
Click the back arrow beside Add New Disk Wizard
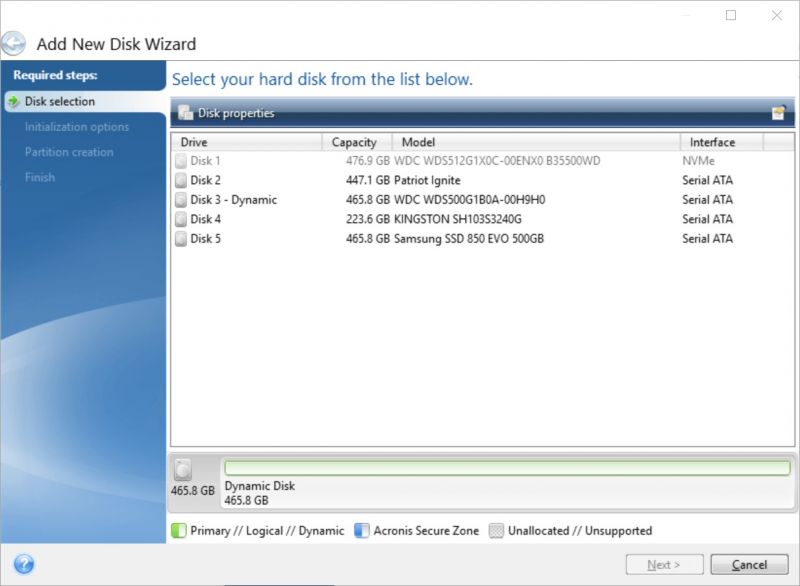(13, 43)
